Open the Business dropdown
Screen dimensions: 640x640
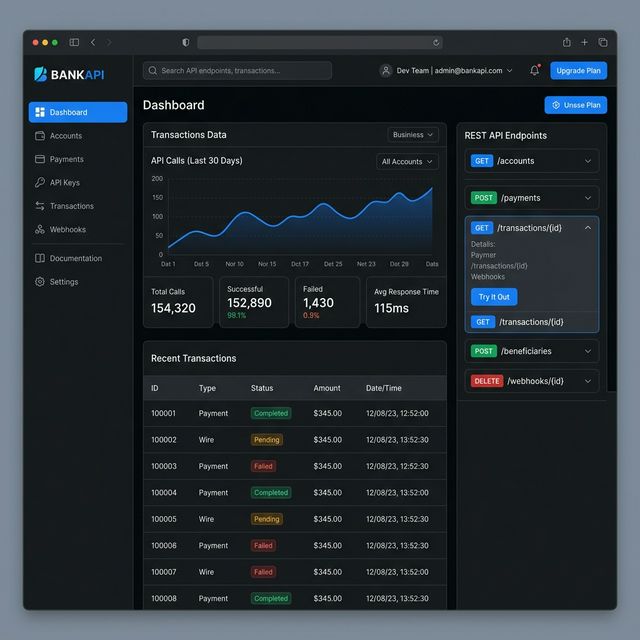click(413, 135)
